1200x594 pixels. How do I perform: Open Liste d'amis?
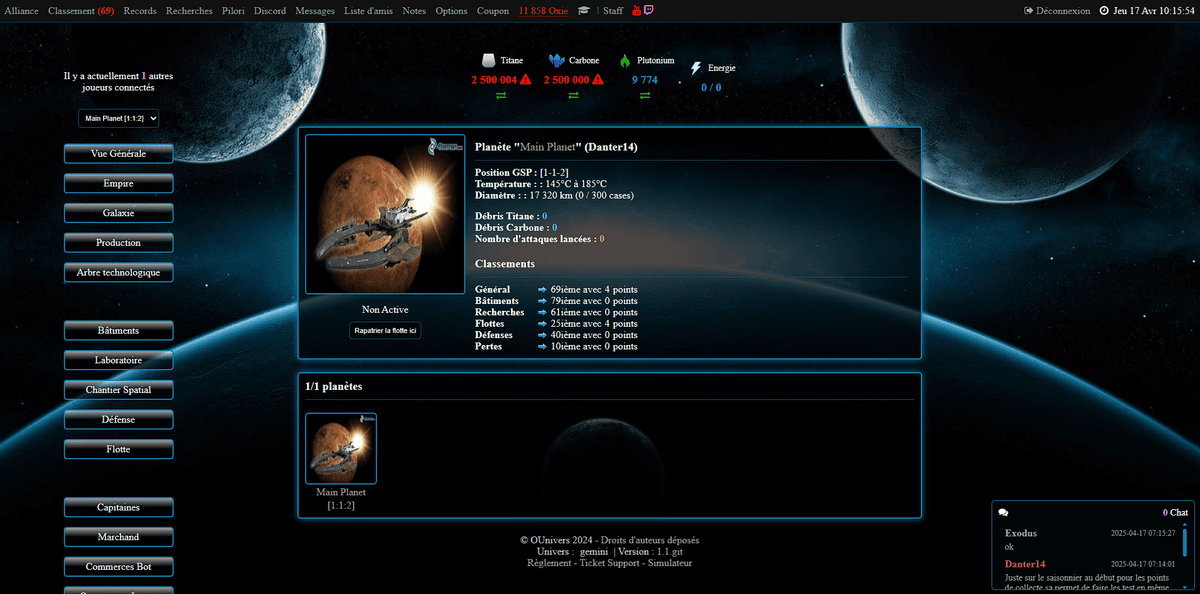point(368,10)
